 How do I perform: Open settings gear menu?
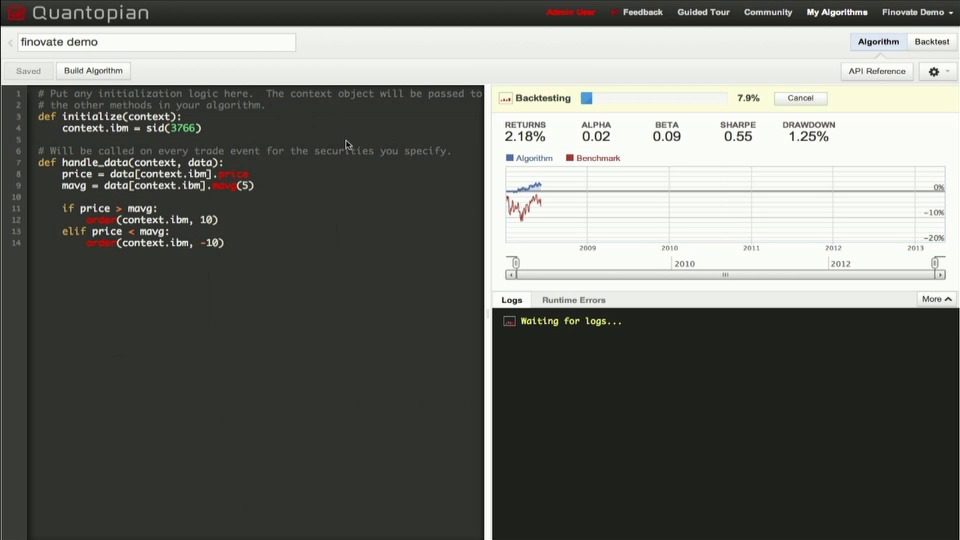939,72
